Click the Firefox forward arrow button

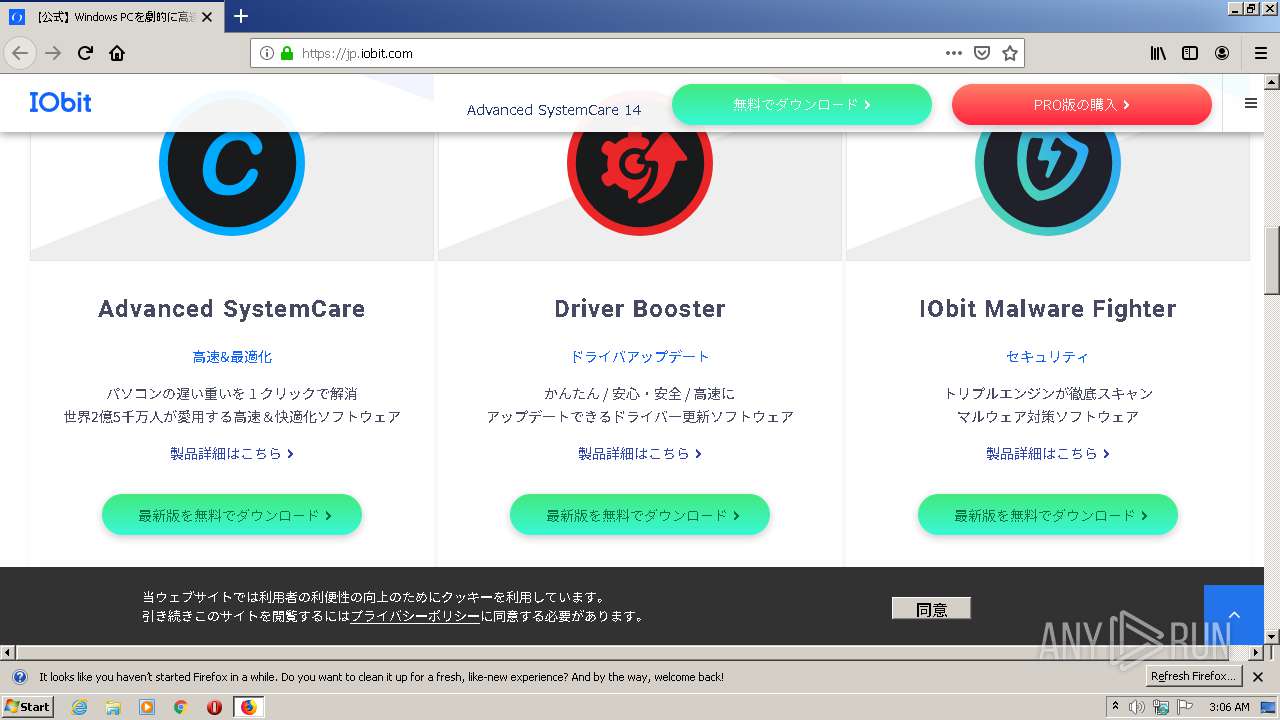click(53, 53)
